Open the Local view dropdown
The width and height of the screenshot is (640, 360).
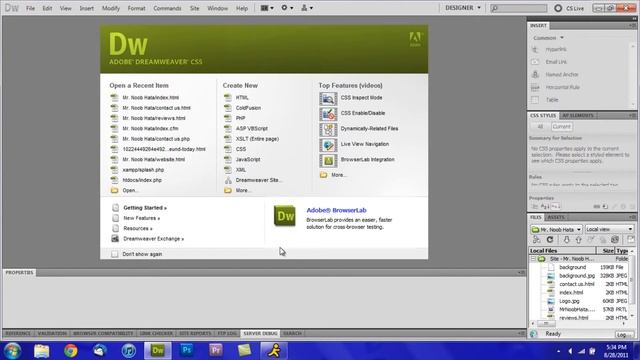coord(609,229)
